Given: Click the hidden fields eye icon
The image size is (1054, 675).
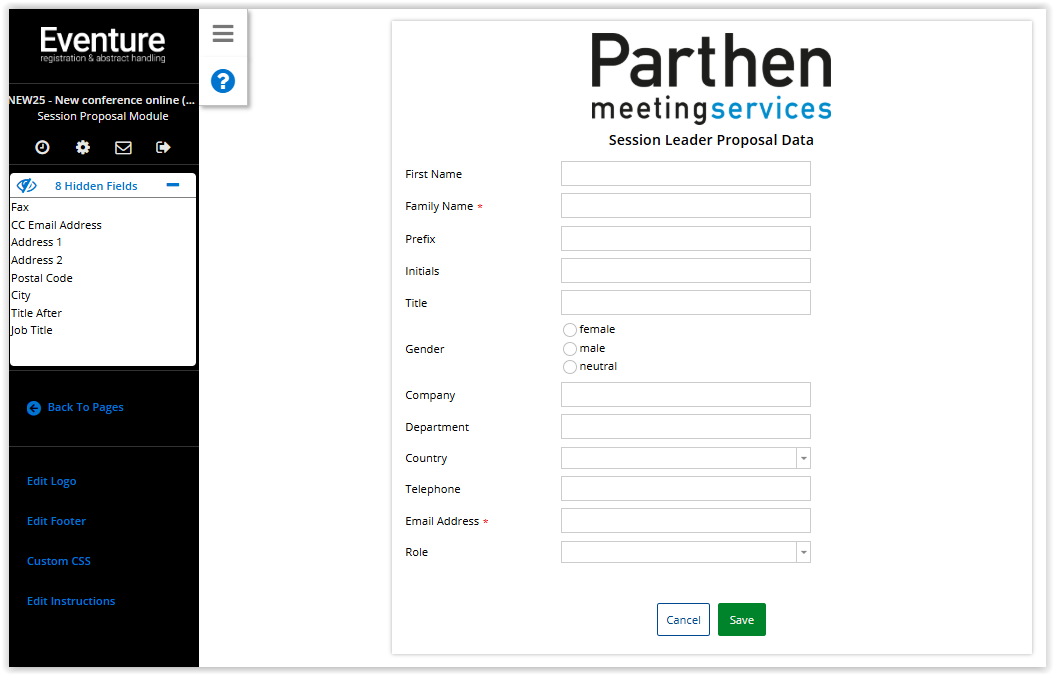Looking at the screenshot, I should [x=27, y=186].
